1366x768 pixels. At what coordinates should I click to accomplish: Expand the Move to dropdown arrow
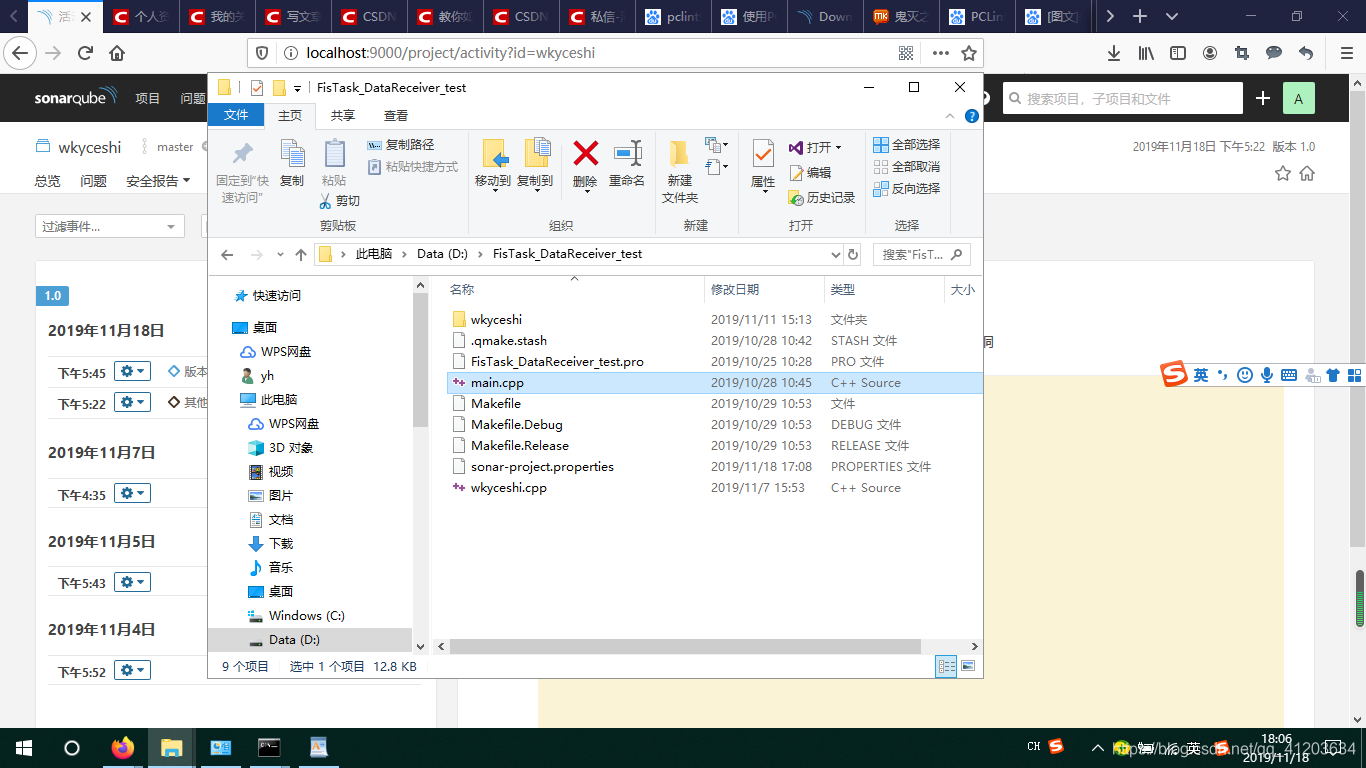pyautogui.click(x=494, y=193)
